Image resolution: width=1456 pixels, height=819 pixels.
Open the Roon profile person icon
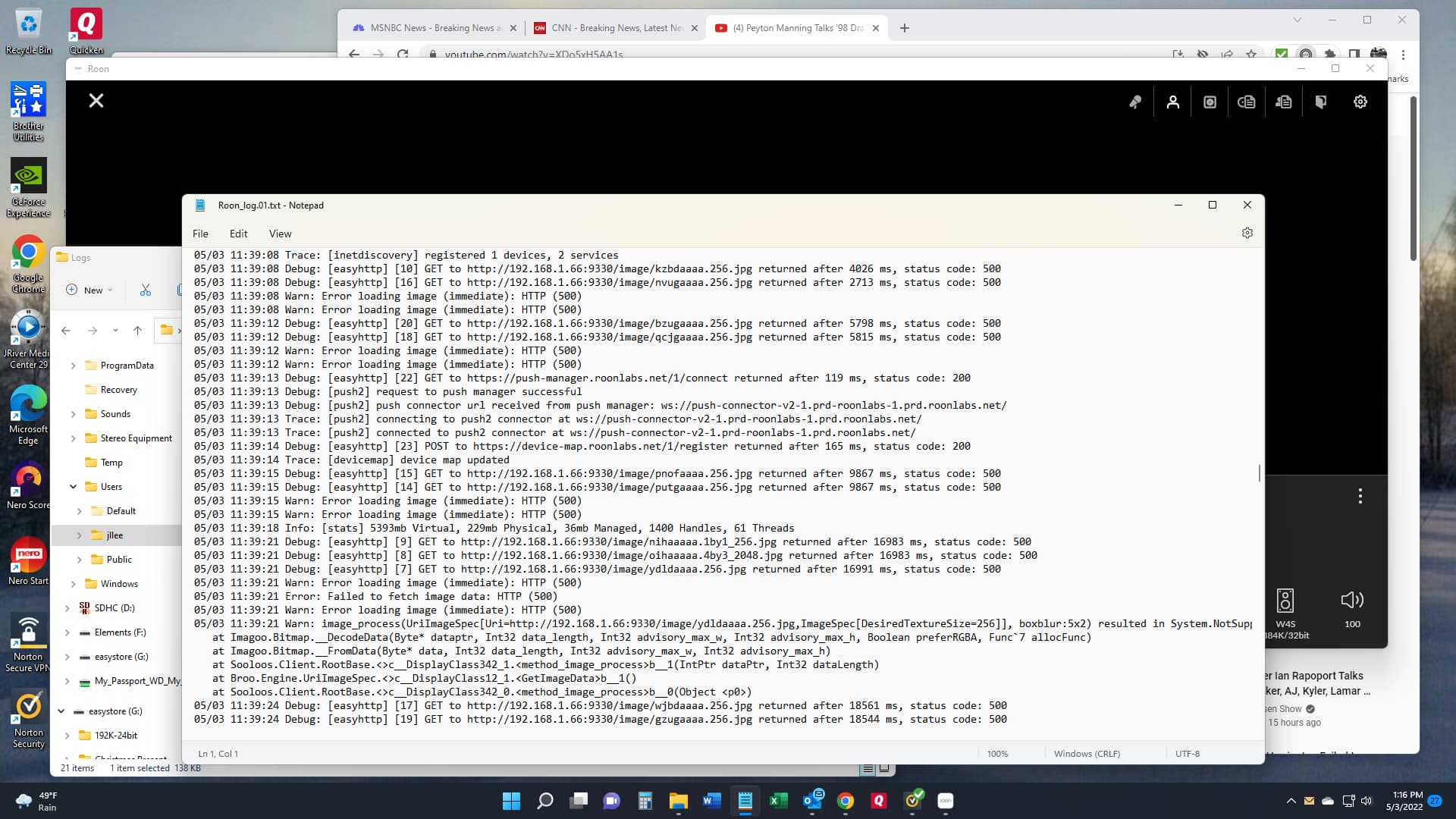point(1172,102)
